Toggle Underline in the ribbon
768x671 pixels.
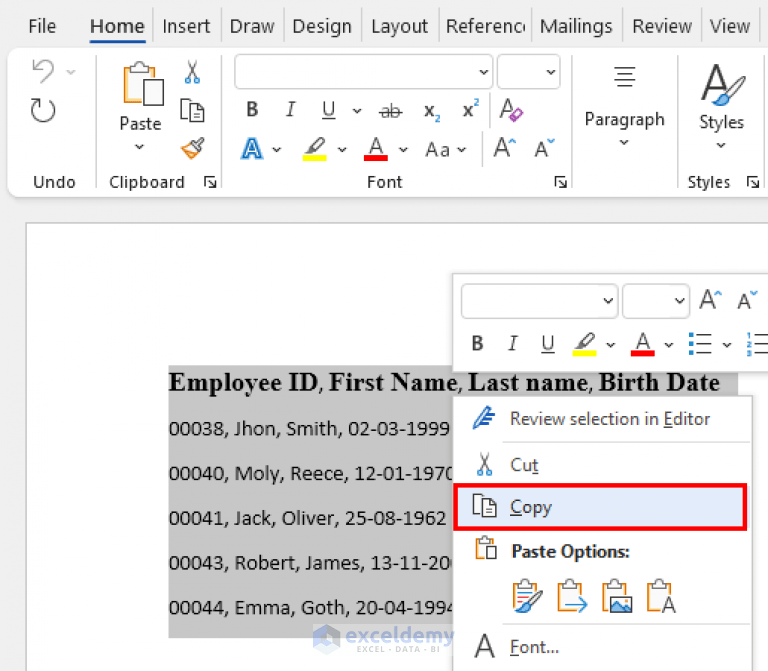pyautogui.click(x=329, y=110)
